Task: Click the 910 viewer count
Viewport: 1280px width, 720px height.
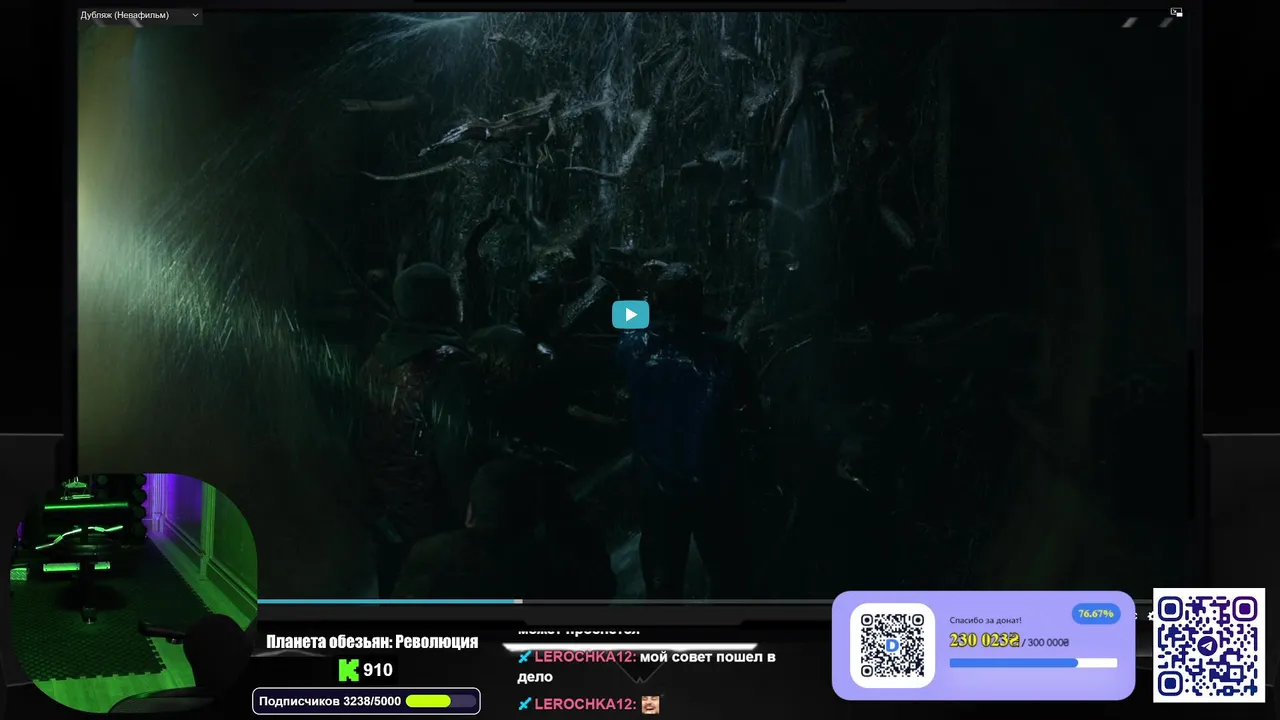Action: coord(377,670)
